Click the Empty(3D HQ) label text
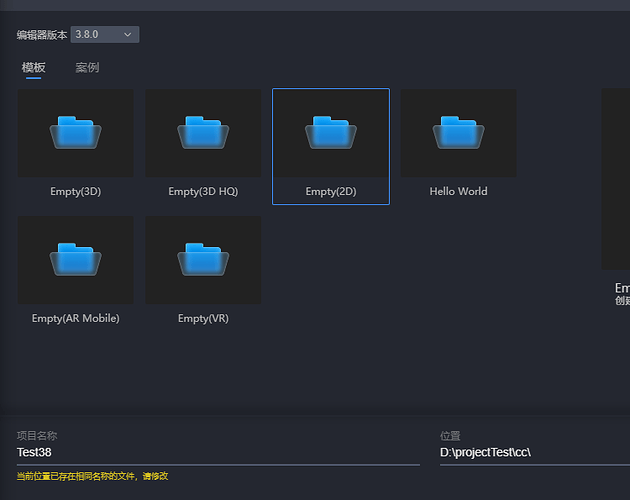Image resolution: width=630 pixels, height=500 pixels. click(203, 191)
